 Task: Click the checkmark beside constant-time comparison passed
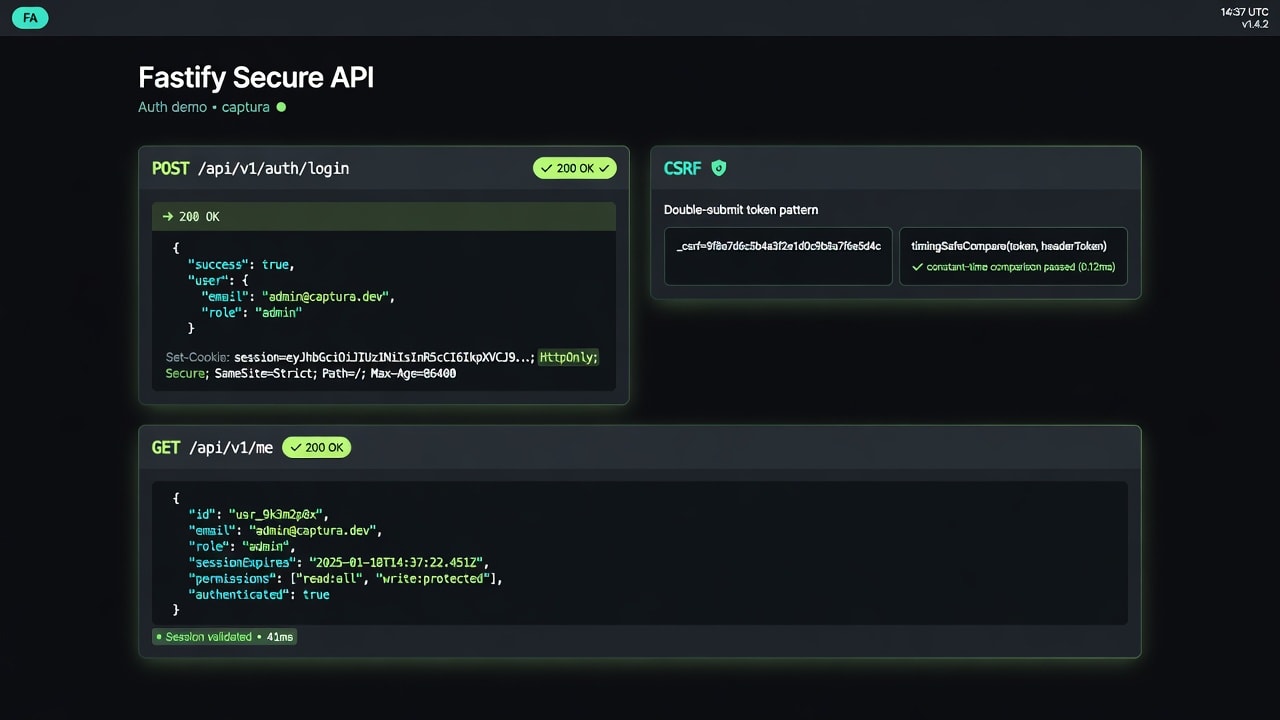coord(917,267)
